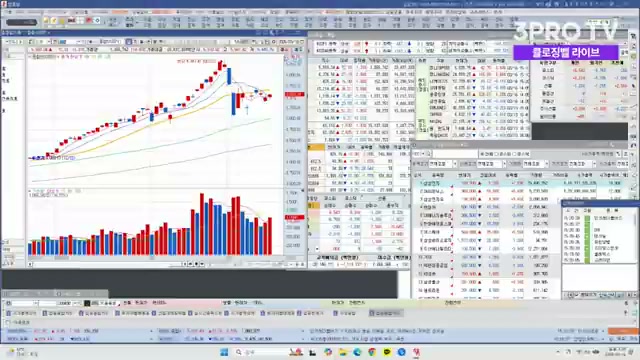Click the magnifier search icon in ranking window

point(428,154)
